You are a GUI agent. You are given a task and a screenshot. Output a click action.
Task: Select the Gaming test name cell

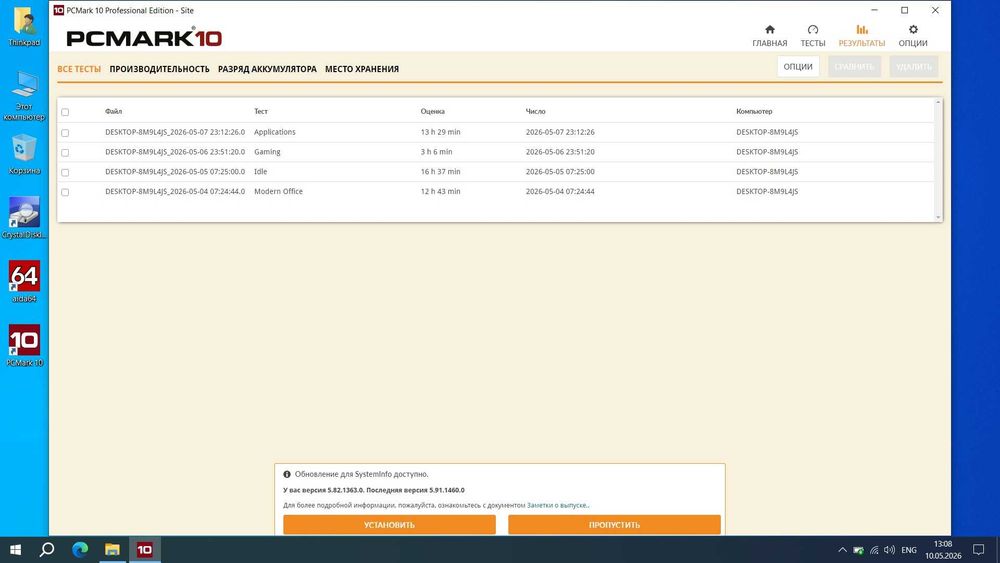(267, 152)
